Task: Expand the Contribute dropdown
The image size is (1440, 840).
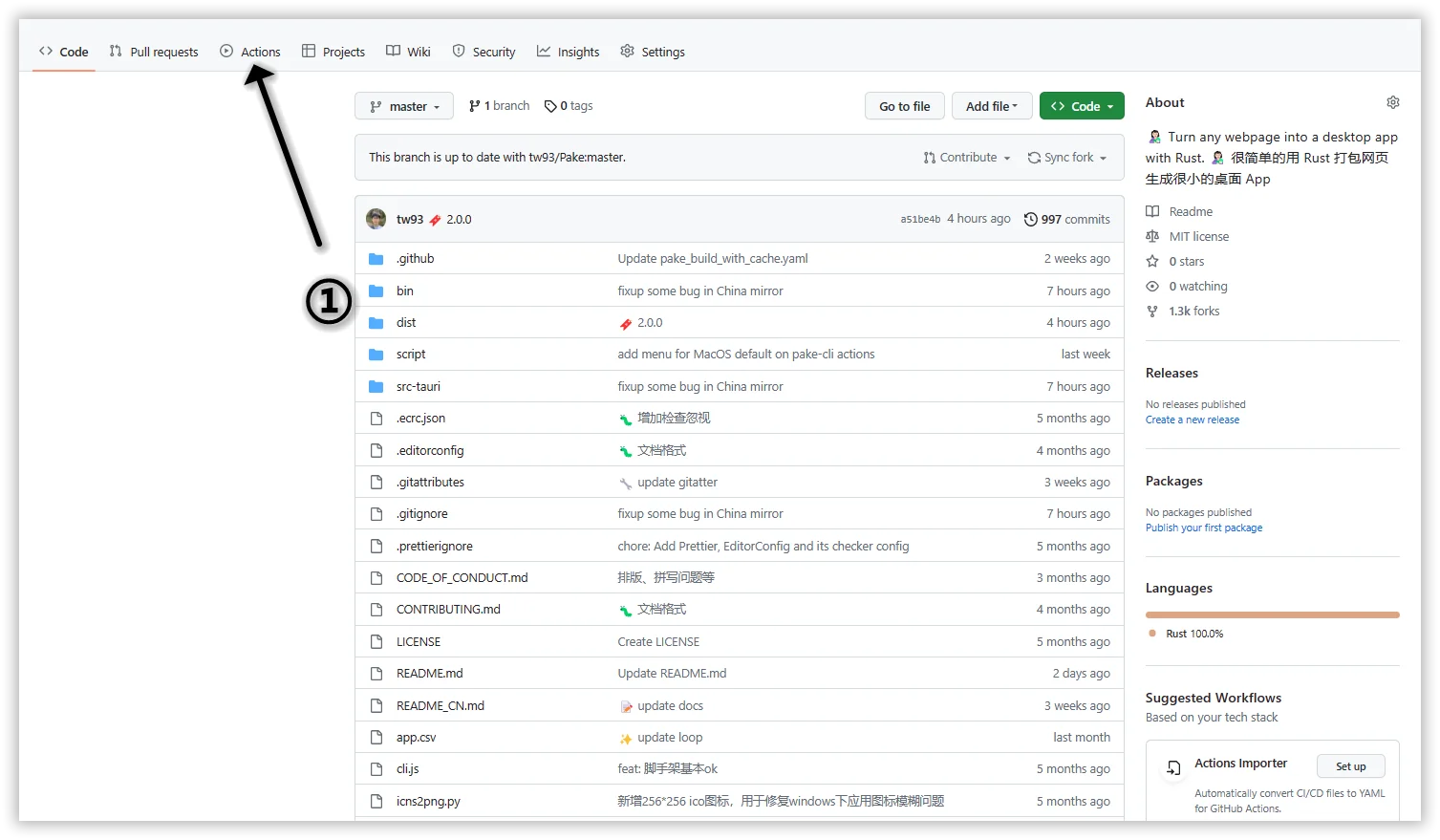Action: coord(967,158)
